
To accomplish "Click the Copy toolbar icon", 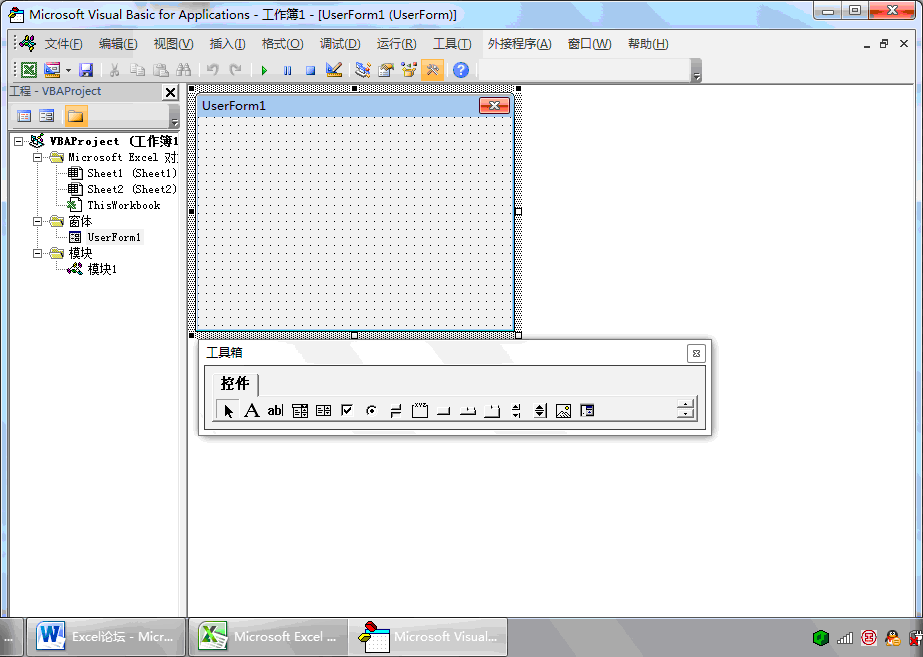I will click(x=137, y=70).
